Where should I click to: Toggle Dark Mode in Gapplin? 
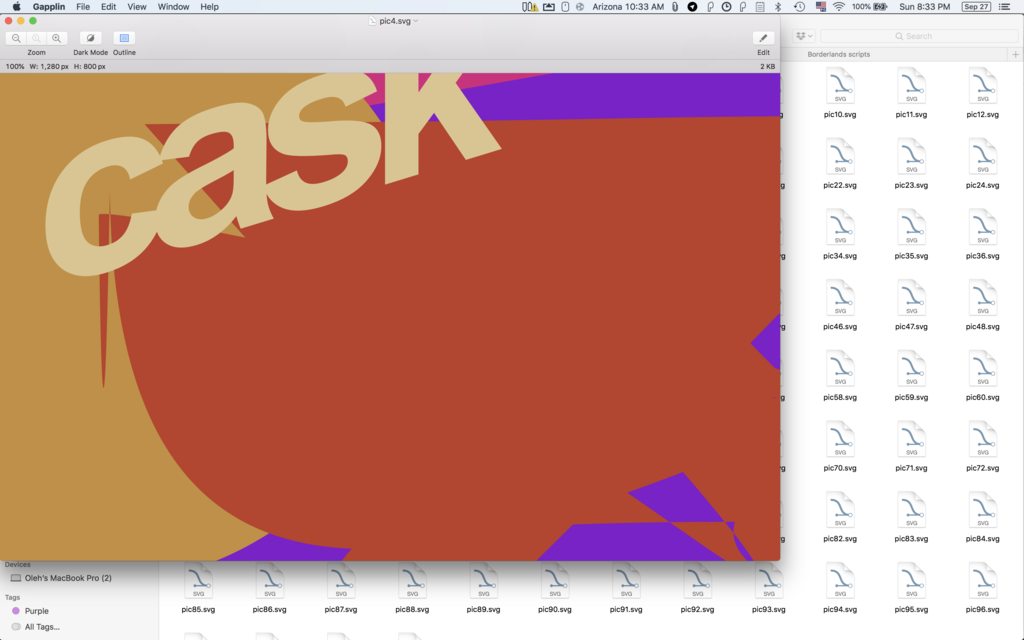(90, 38)
